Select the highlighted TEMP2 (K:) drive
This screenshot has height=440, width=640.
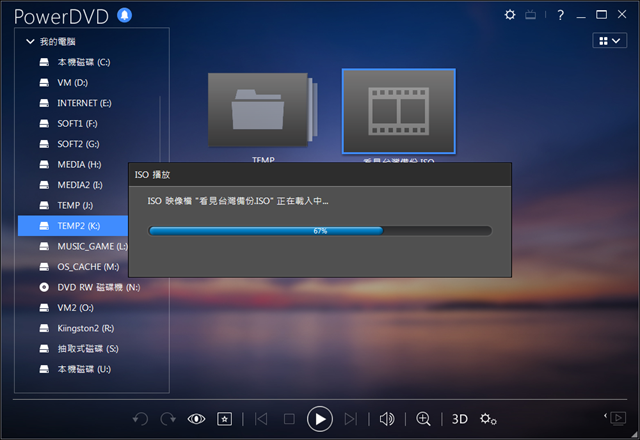tap(73, 226)
